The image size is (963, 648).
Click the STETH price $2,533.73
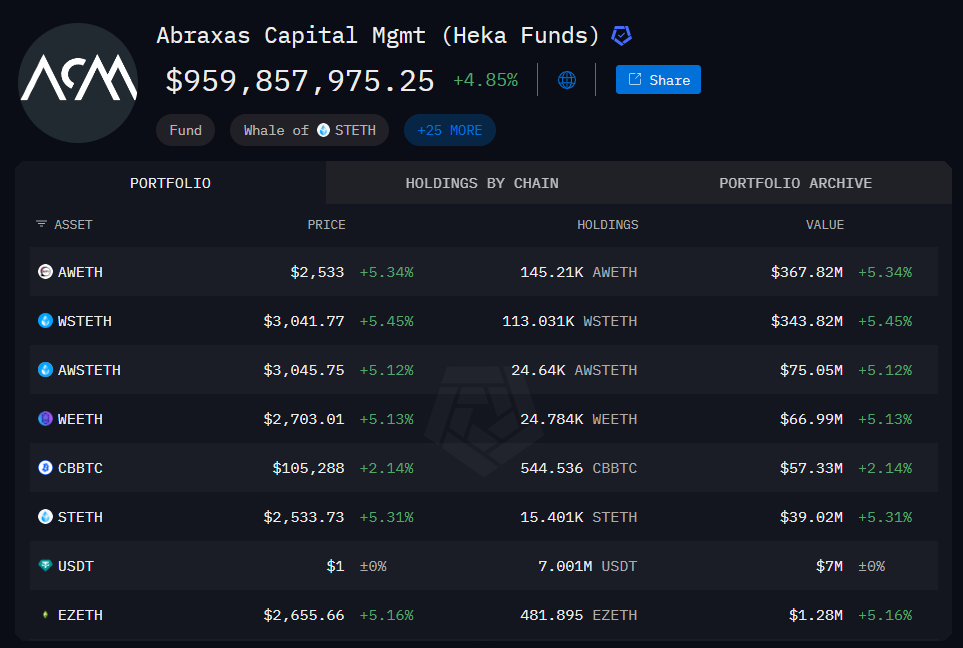coord(303,517)
